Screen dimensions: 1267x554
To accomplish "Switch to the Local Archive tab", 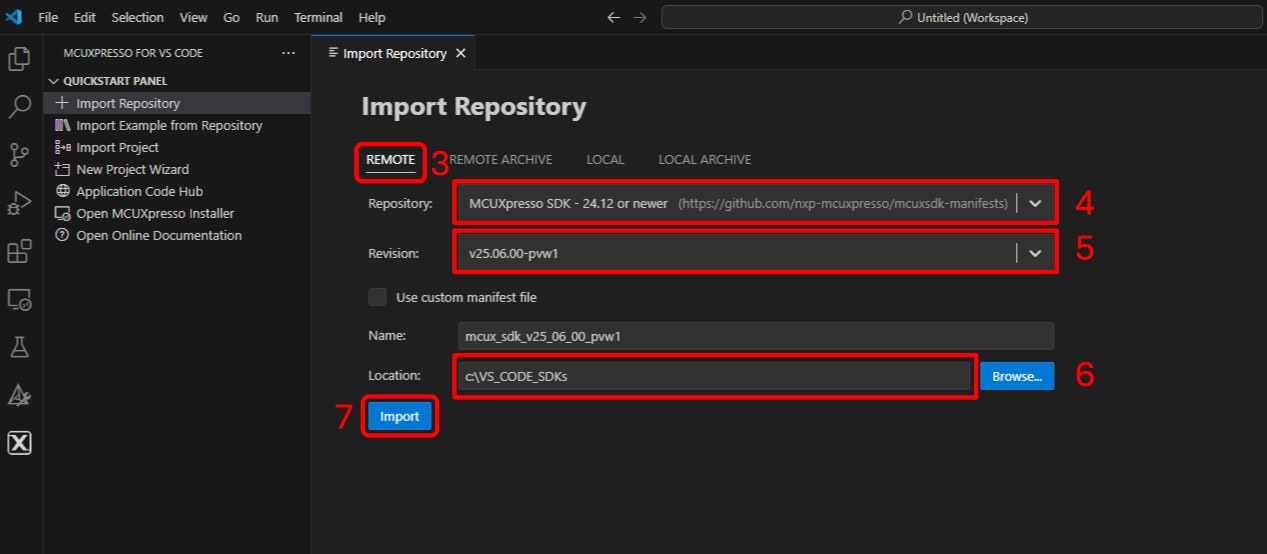I will tap(704, 160).
